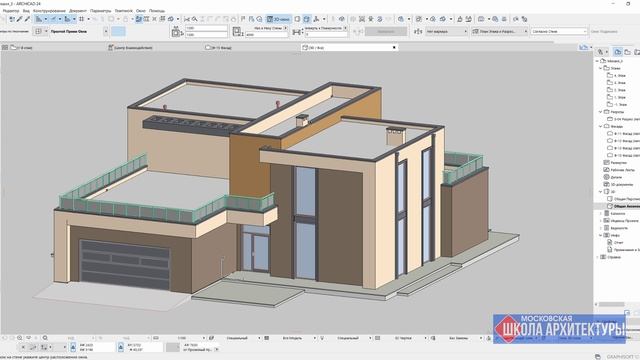Open the Вид menu
Image resolution: width=640 pixels, height=360 pixels.
[x=26, y=11]
